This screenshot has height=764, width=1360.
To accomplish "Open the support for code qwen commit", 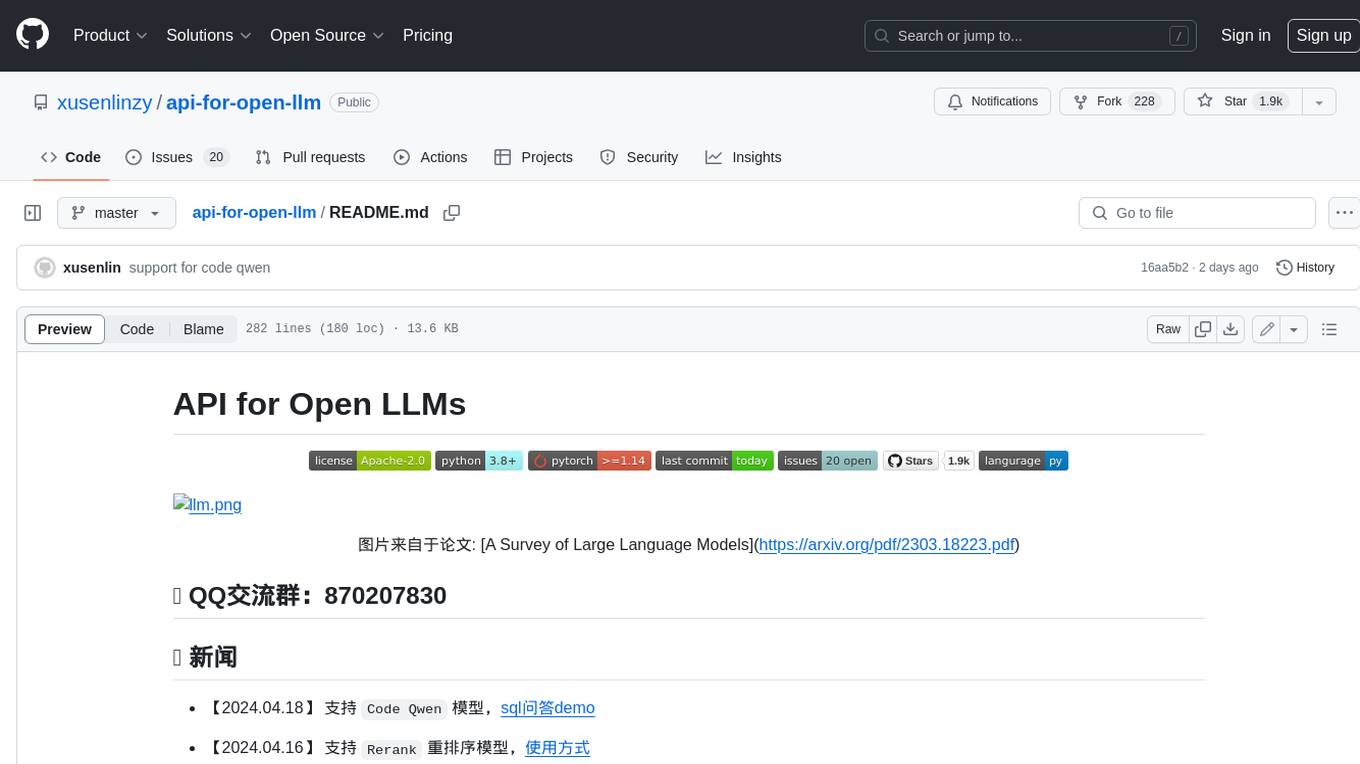I will [200, 267].
